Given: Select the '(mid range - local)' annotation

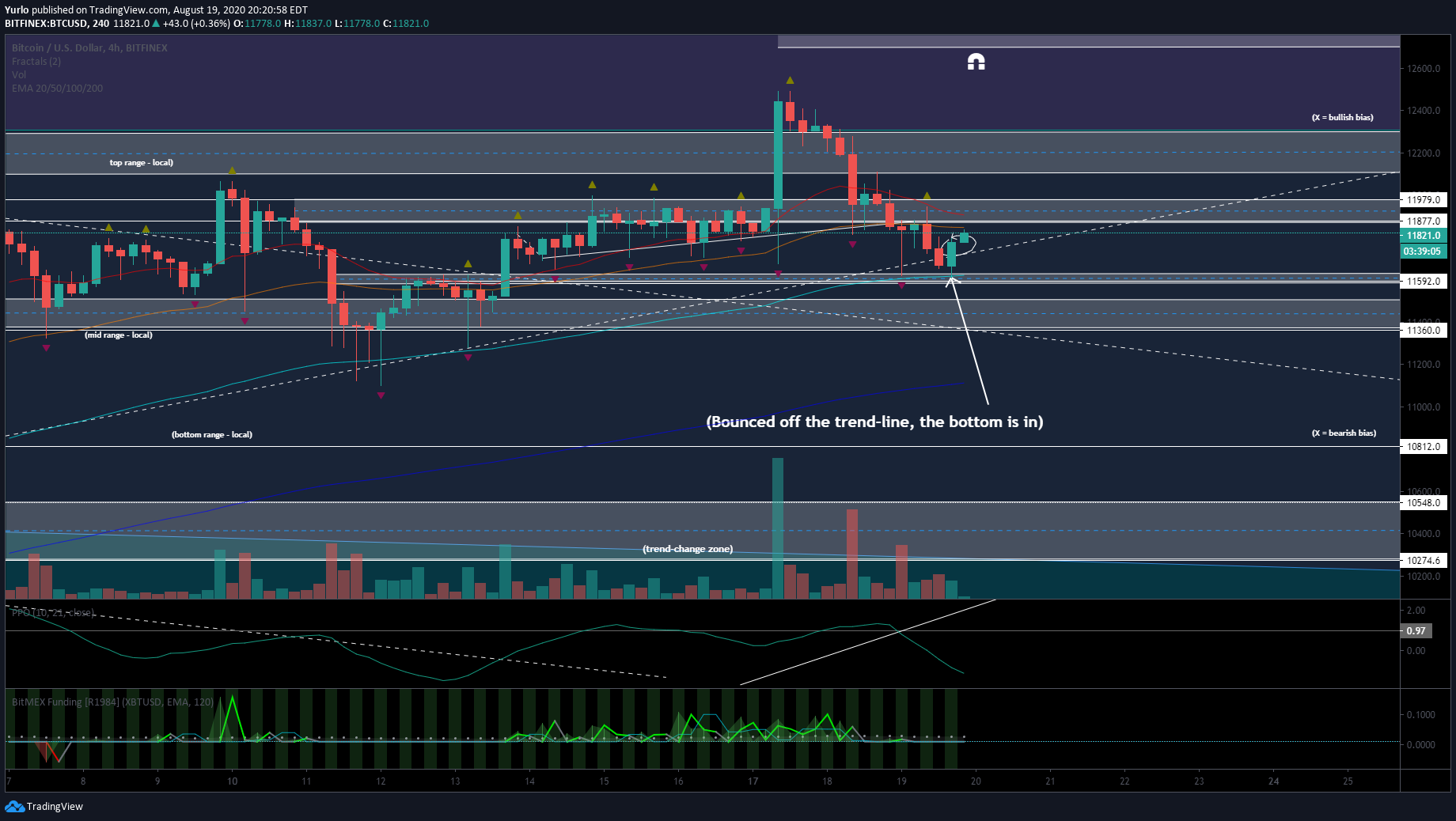Looking at the screenshot, I should (119, 335).
